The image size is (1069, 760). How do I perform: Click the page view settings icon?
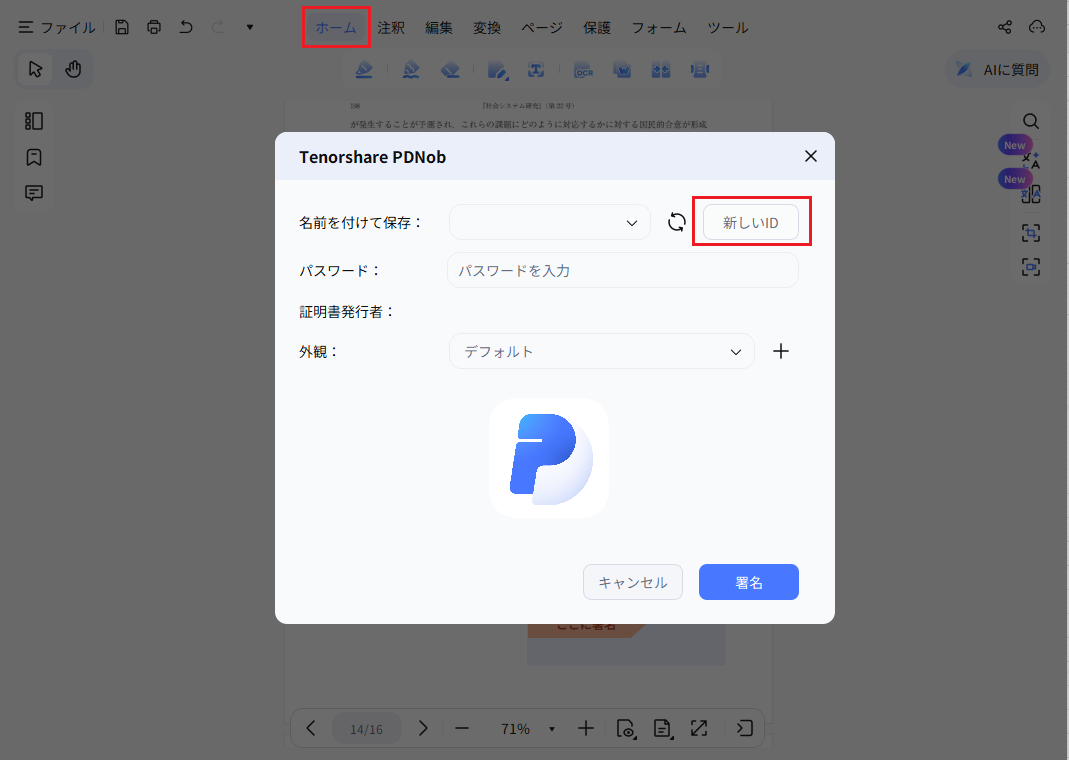coord(626,729)
